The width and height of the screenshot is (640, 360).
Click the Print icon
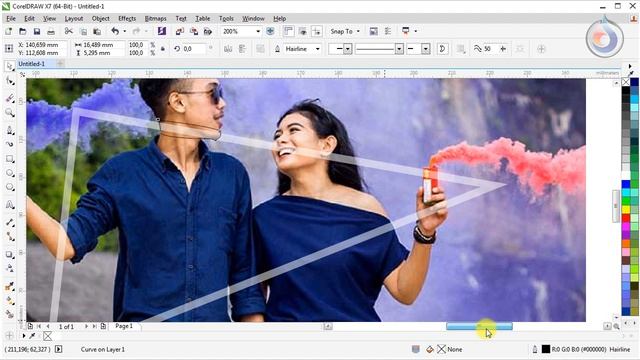51,31
